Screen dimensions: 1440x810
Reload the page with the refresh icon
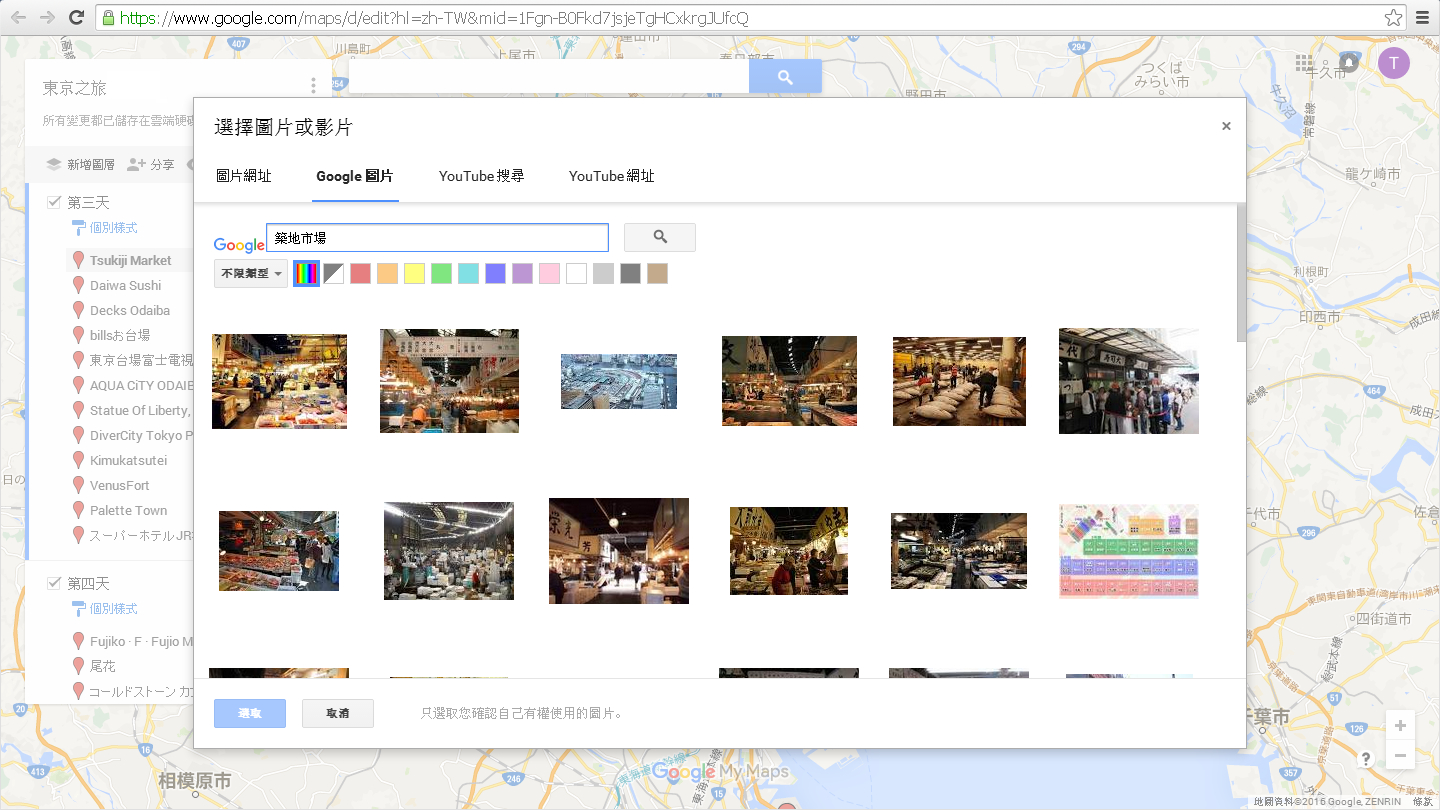(x=76, y=17)
